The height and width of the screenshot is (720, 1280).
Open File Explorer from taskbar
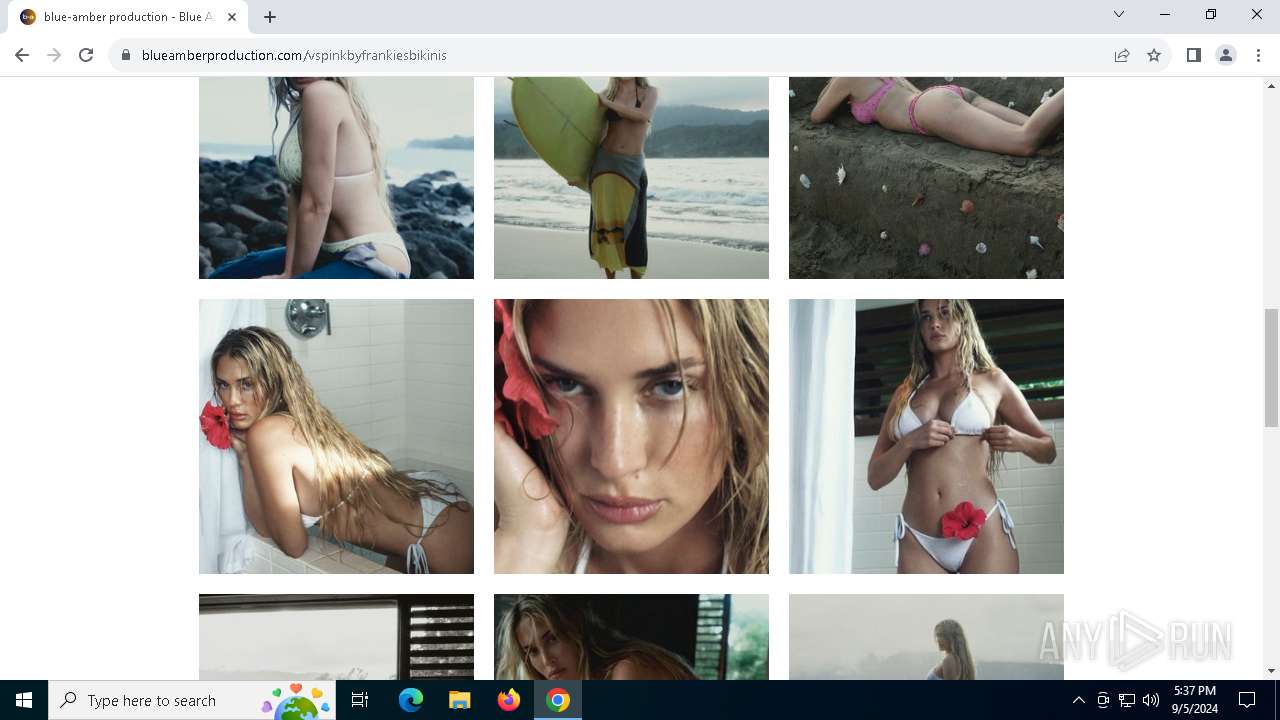pos(460,700)
